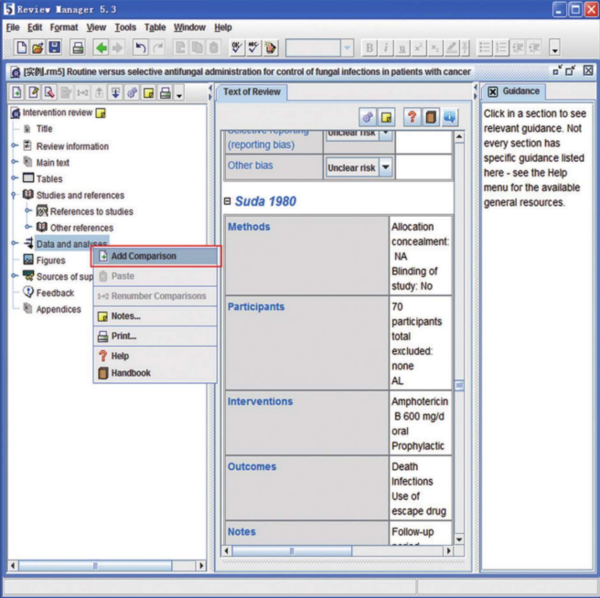Click the Save icon in main toolbar

tap(54, 48)
